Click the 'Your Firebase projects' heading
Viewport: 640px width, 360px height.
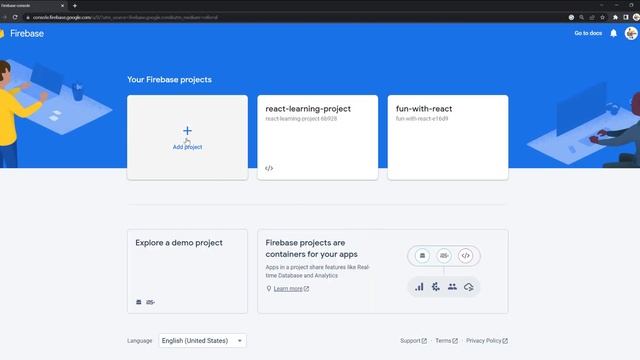169,80
